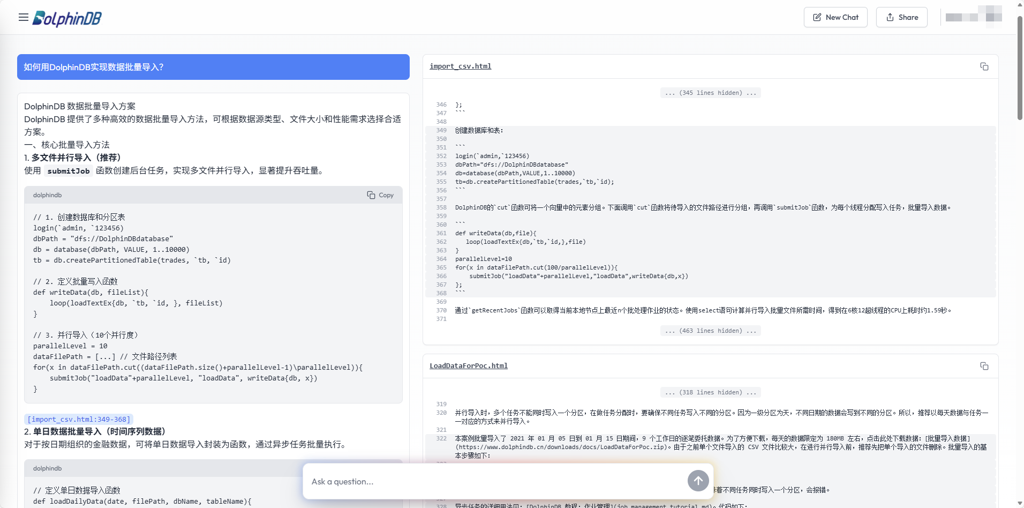This screenshot has height=508, width=1024.
Task: Click heading '1. 多文件并行导入（推荐）'
Action: click(72, 157)
